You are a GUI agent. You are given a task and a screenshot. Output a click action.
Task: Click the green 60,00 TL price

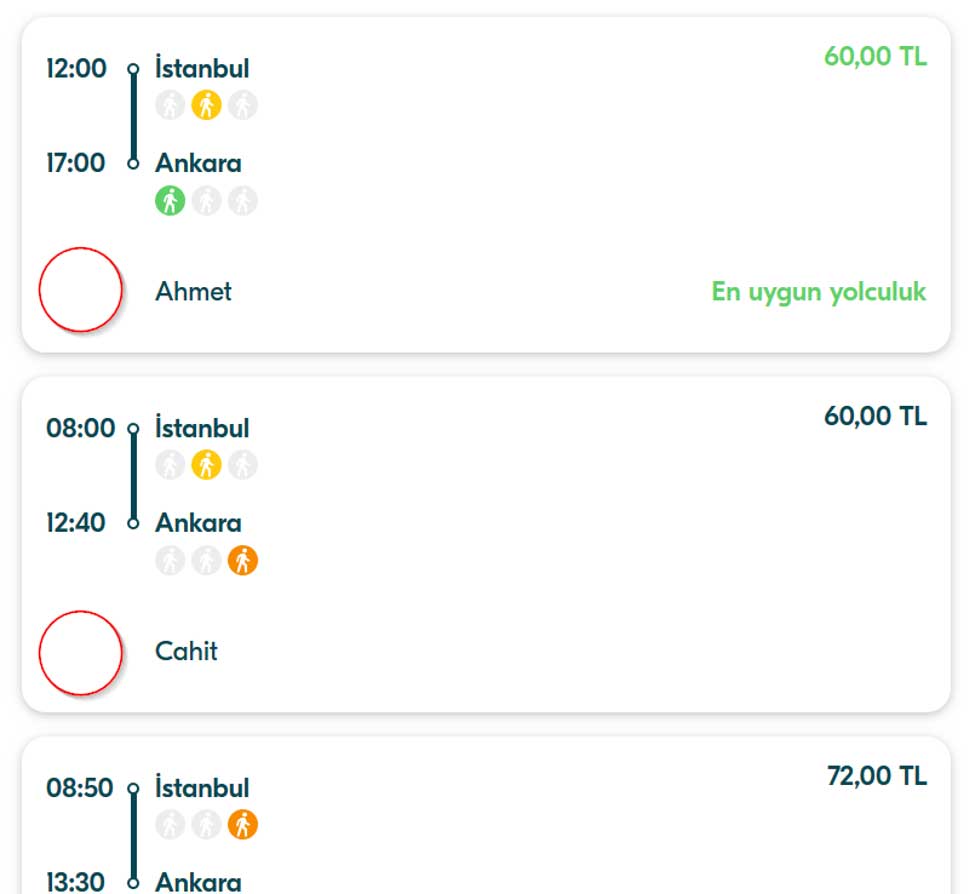pos(875,56)
